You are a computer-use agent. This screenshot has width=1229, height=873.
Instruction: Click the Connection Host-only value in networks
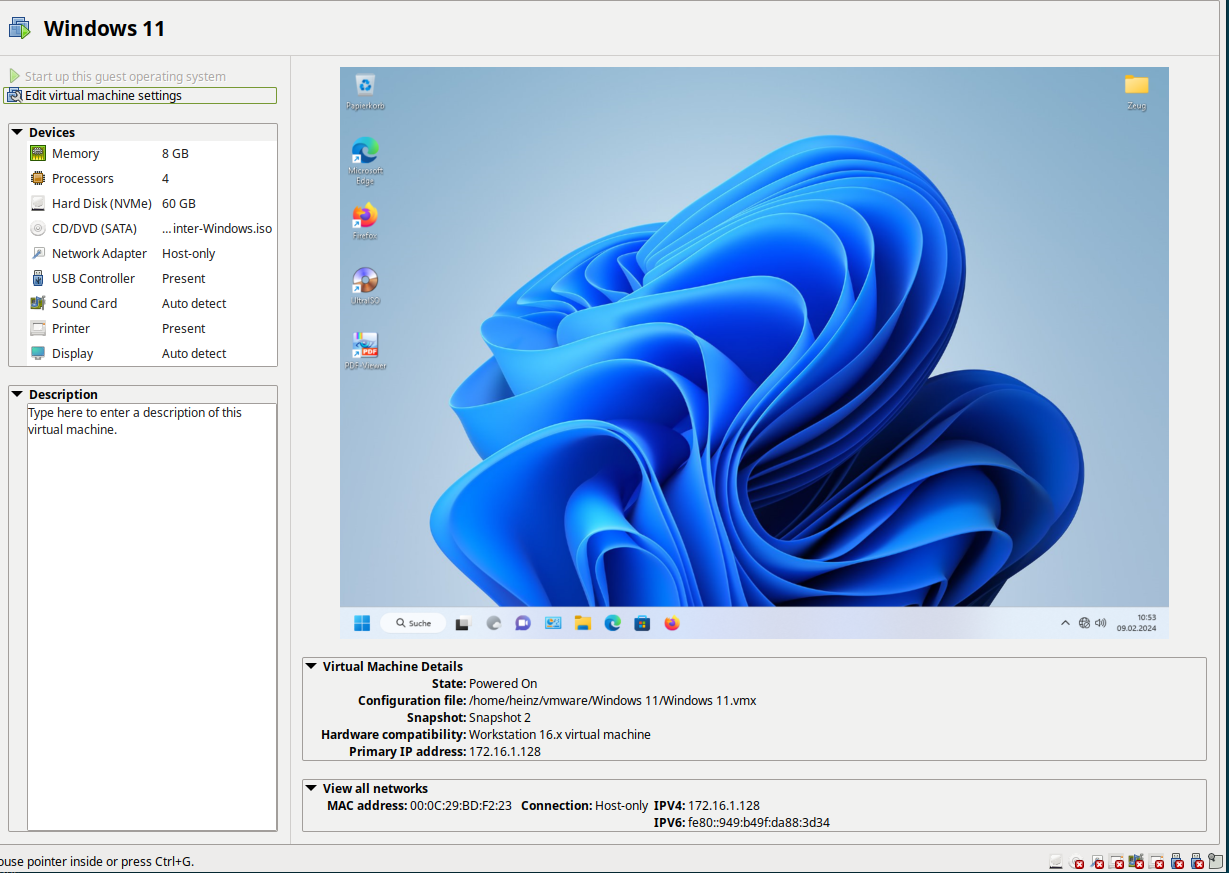[x=622, y=806]
